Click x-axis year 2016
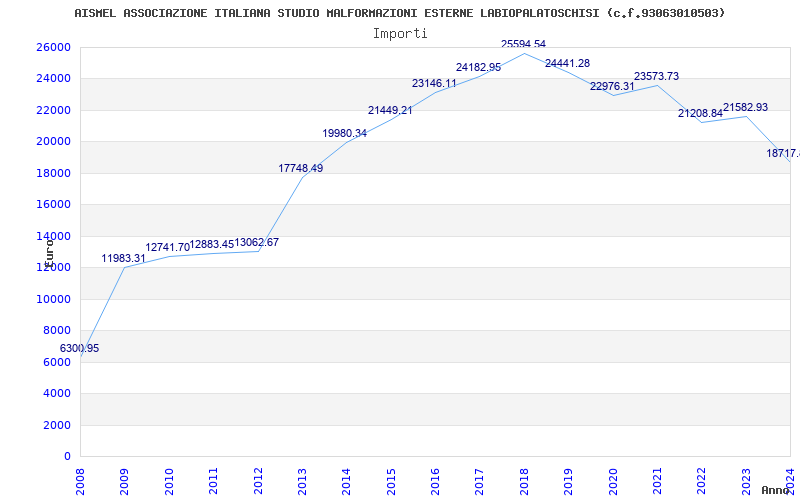 tap(435, 481)
